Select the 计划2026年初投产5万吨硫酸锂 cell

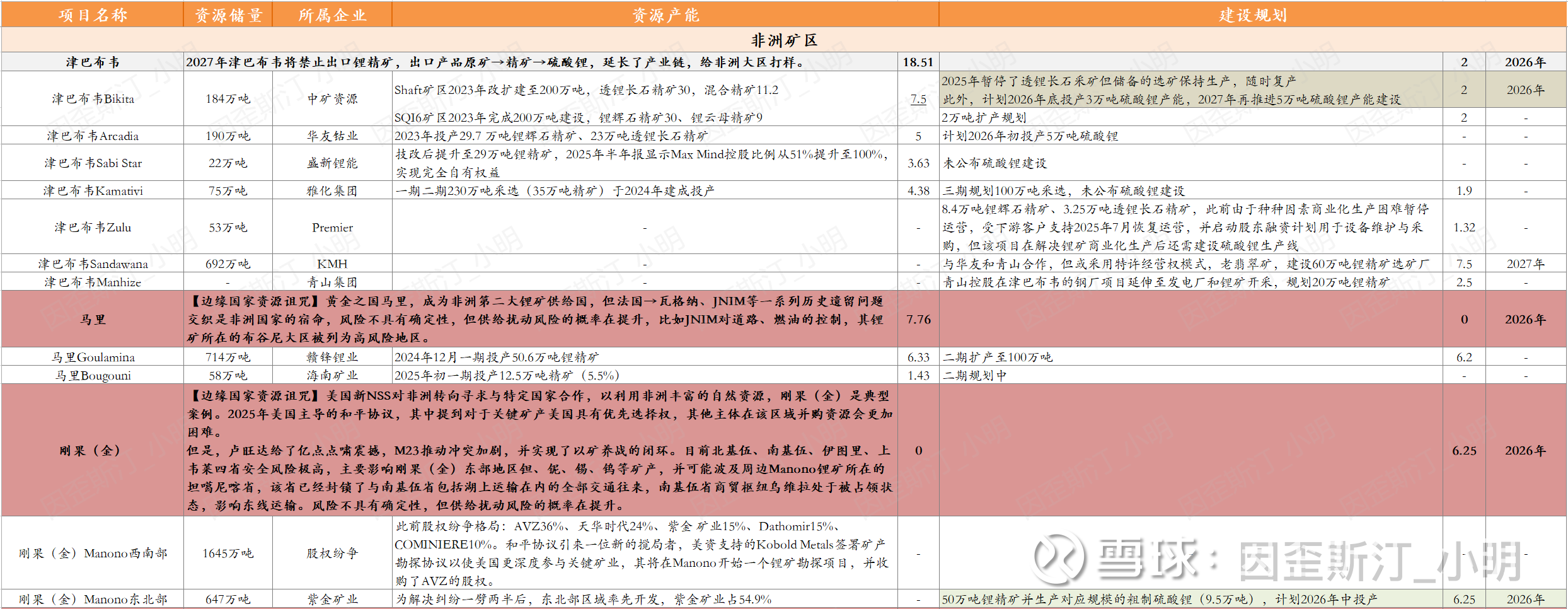(1191, 136)
